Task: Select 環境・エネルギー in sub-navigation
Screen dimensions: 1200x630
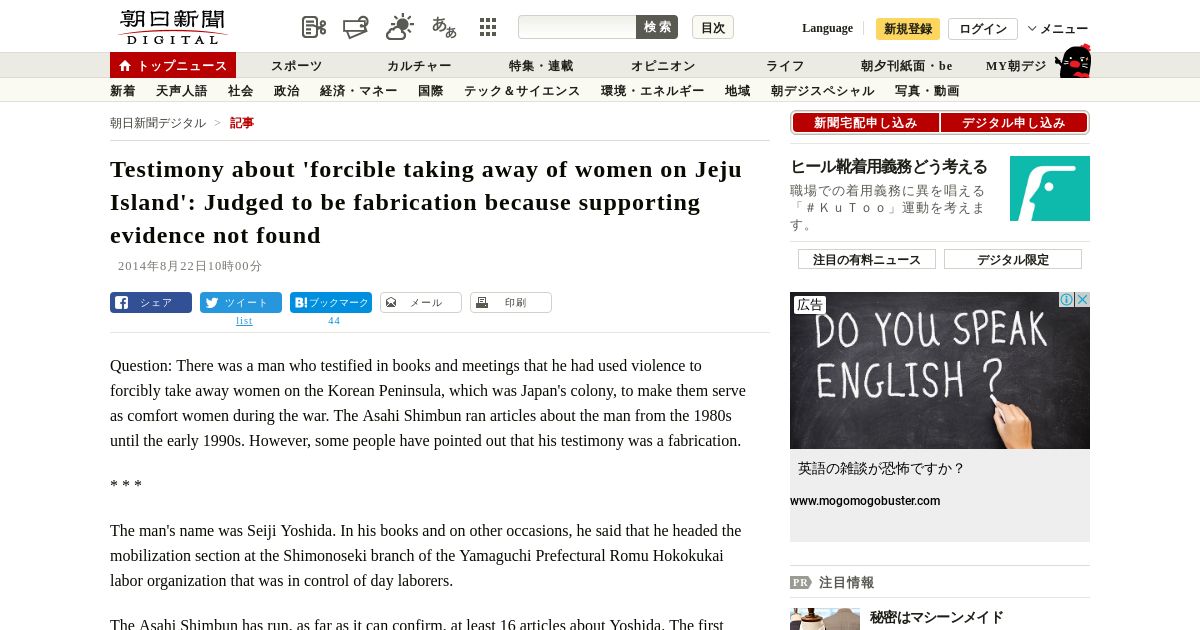Action: point(653,91)
